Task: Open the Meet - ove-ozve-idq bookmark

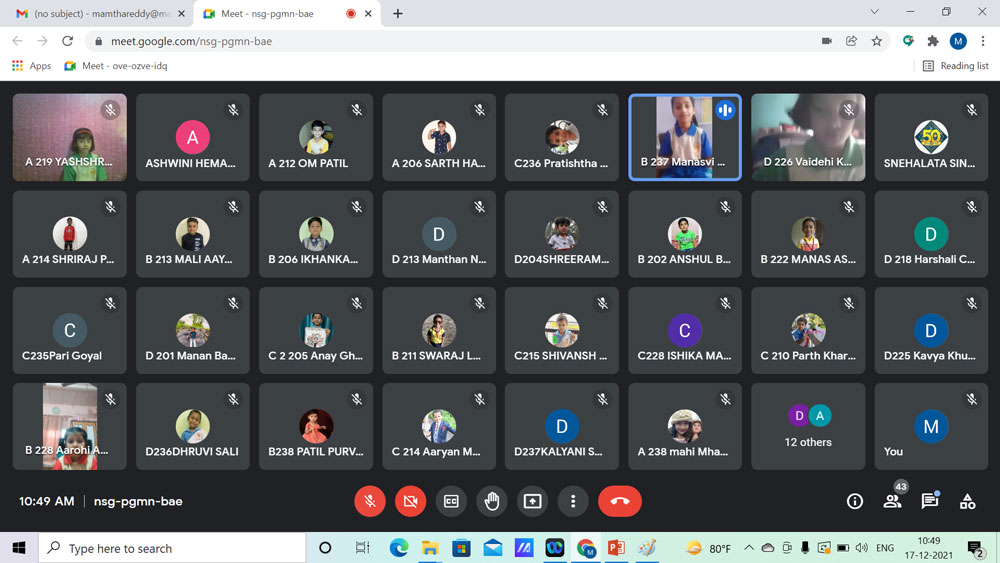Action: [x=116, y=66]
